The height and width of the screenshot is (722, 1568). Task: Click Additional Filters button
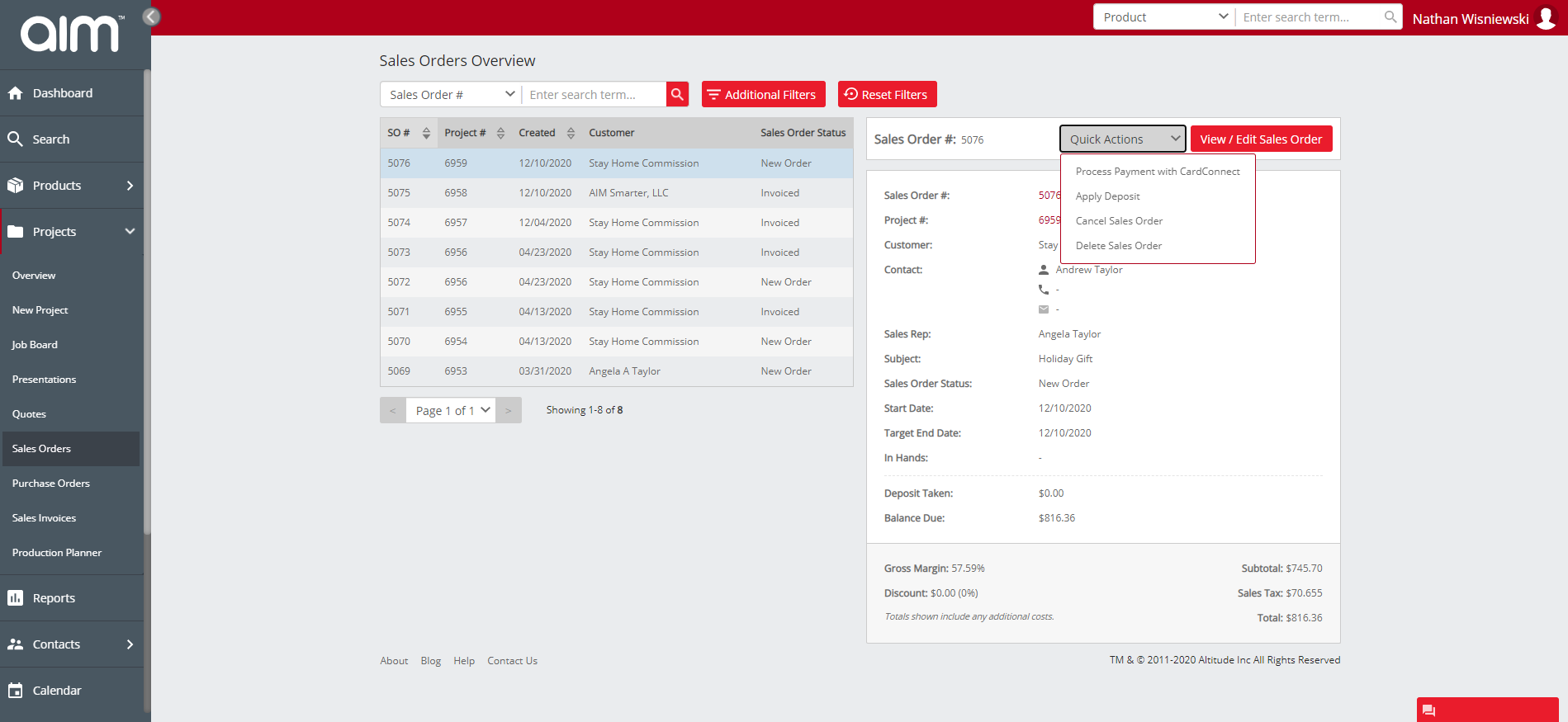[763, 94]
